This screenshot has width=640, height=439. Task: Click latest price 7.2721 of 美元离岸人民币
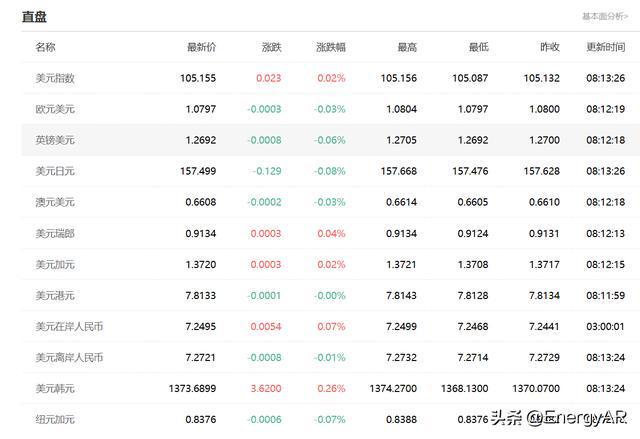[200, 357]
